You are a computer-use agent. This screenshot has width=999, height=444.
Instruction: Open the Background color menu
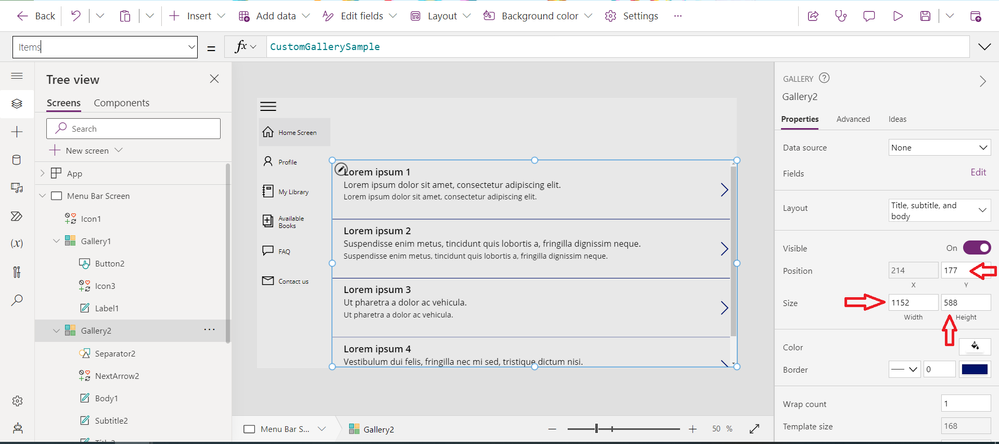(538, 16)
